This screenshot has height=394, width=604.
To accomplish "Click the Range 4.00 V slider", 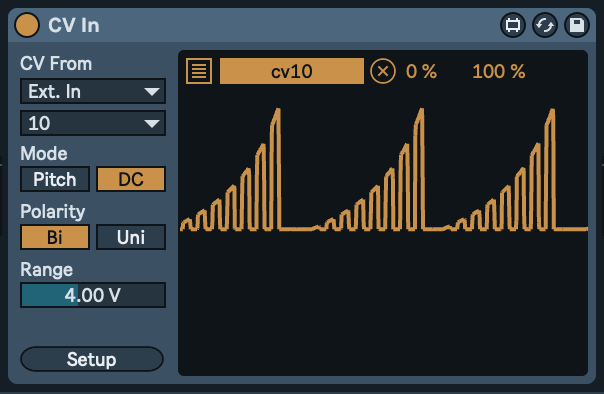I will (x=93, y=295).
